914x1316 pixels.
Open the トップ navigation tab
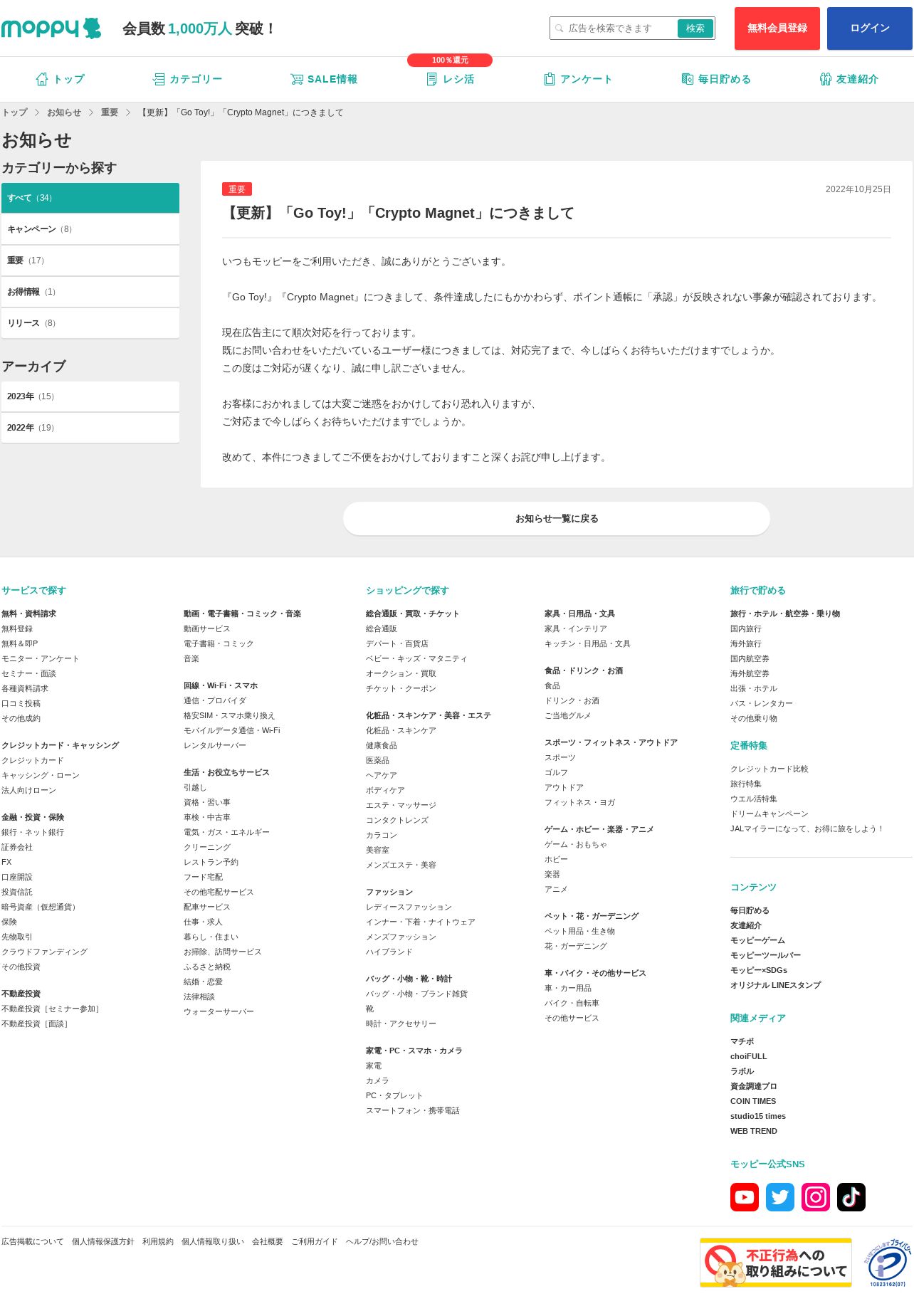(61, 79)
